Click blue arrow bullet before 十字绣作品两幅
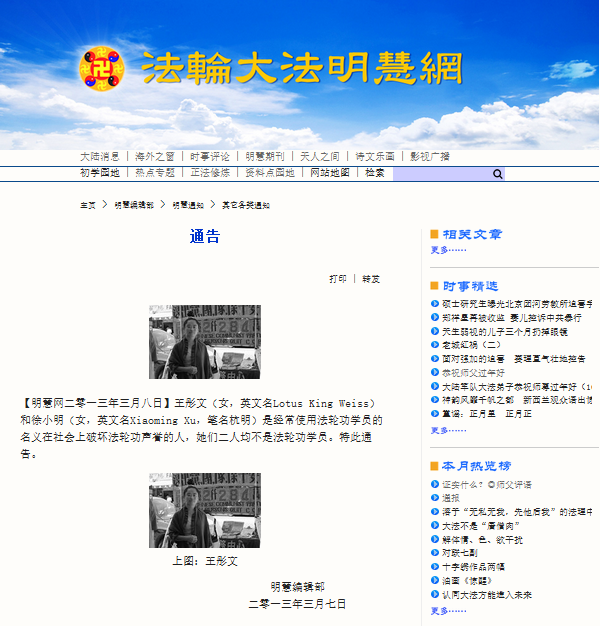The width and height of the screenshot is (600, 626). point(435,566)
